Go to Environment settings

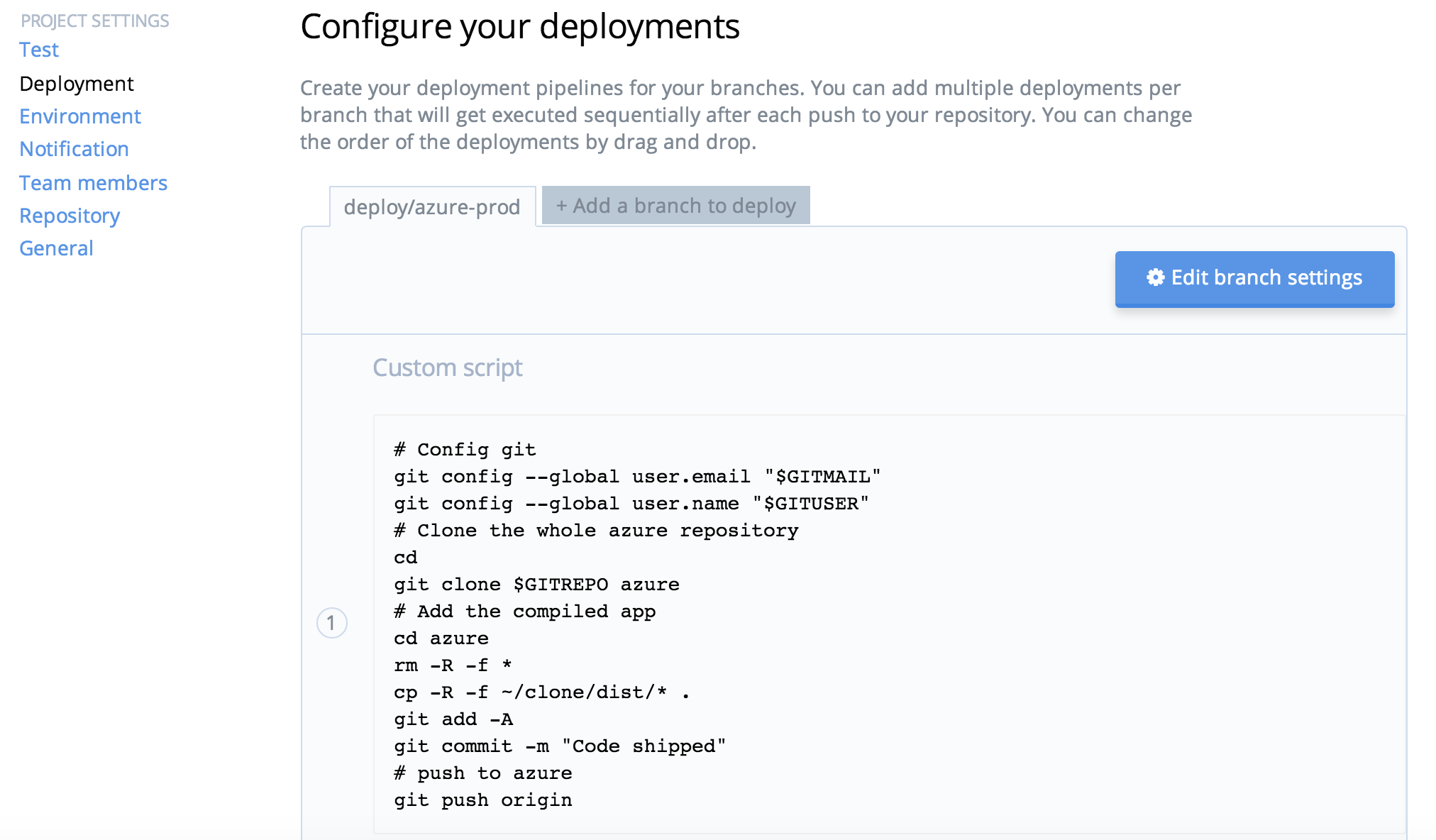[x=80, y=116]
